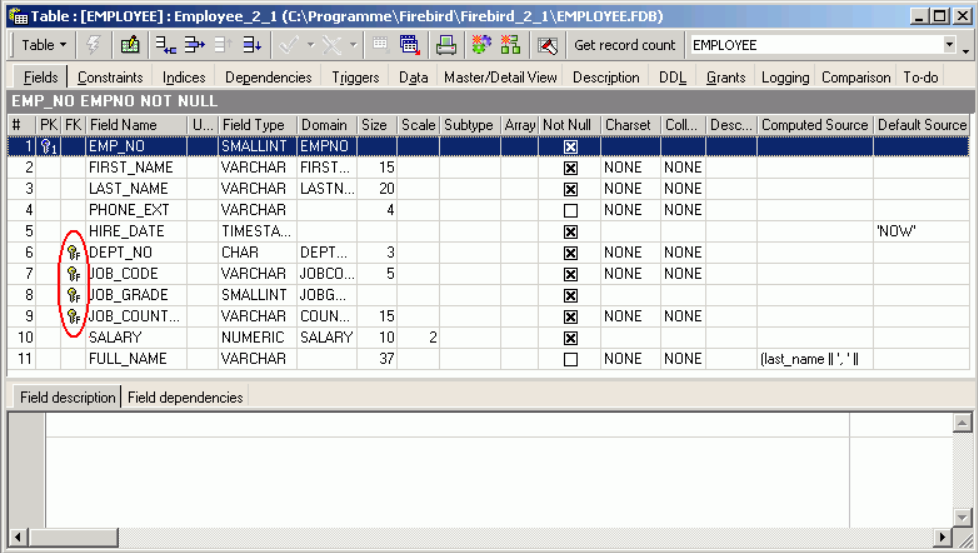Click the move field down icon
The width and height of the screenshot is (978, 553).
point(252,45)
